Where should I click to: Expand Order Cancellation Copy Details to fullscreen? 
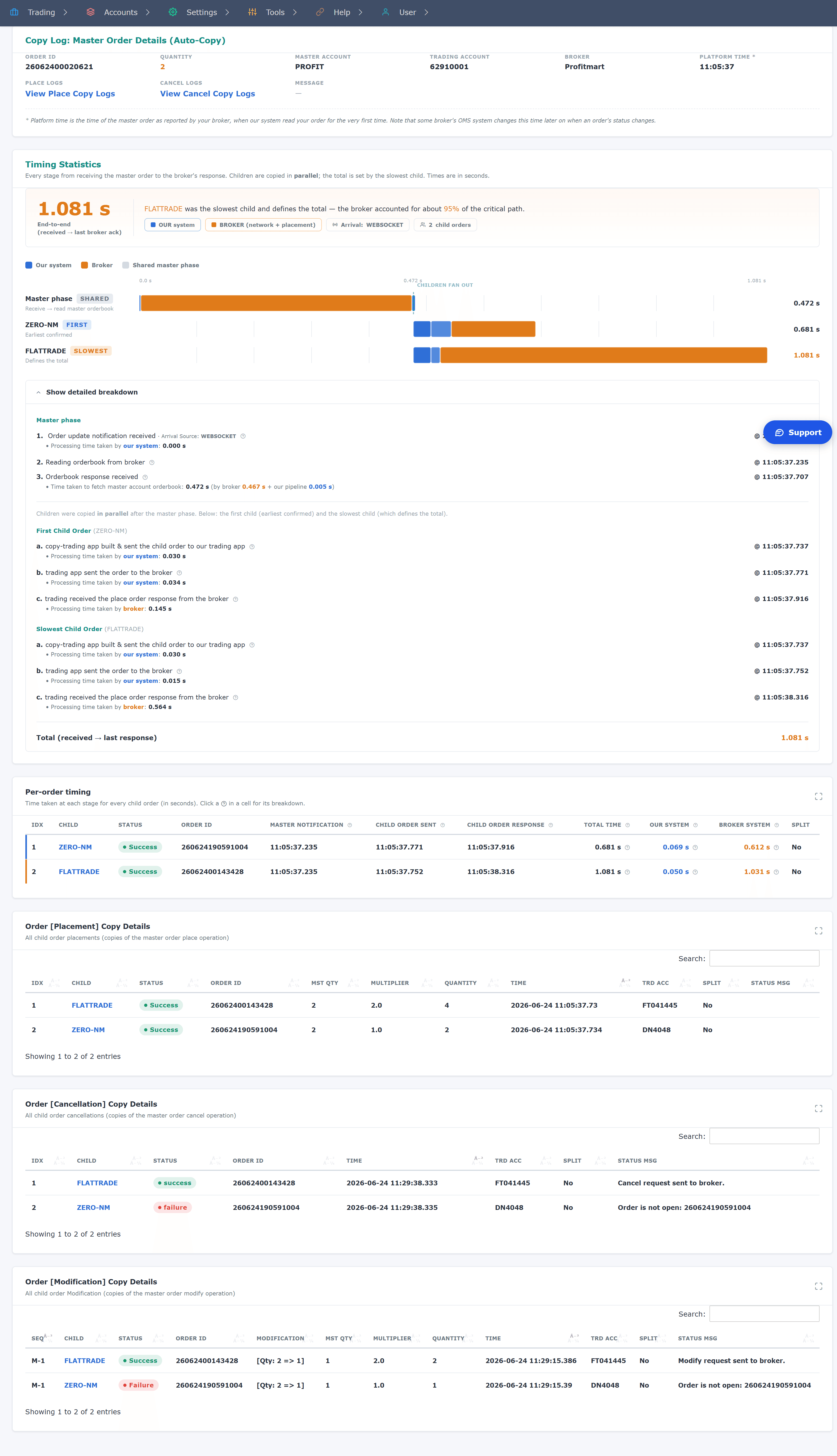(819, 1109)
